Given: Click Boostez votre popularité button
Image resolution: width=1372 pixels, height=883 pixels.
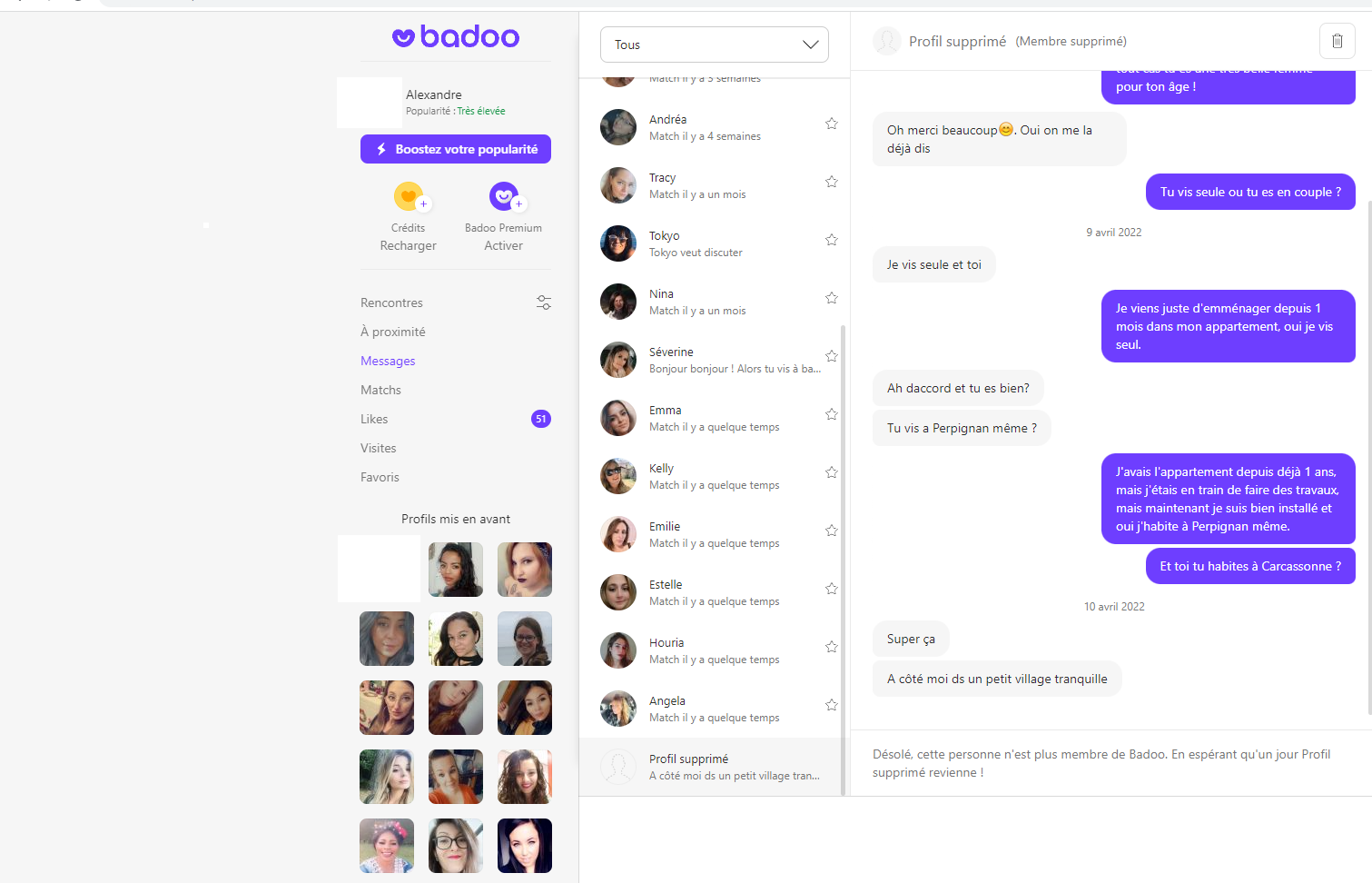Looking at the screenshot, I should [x=456, y=149].
